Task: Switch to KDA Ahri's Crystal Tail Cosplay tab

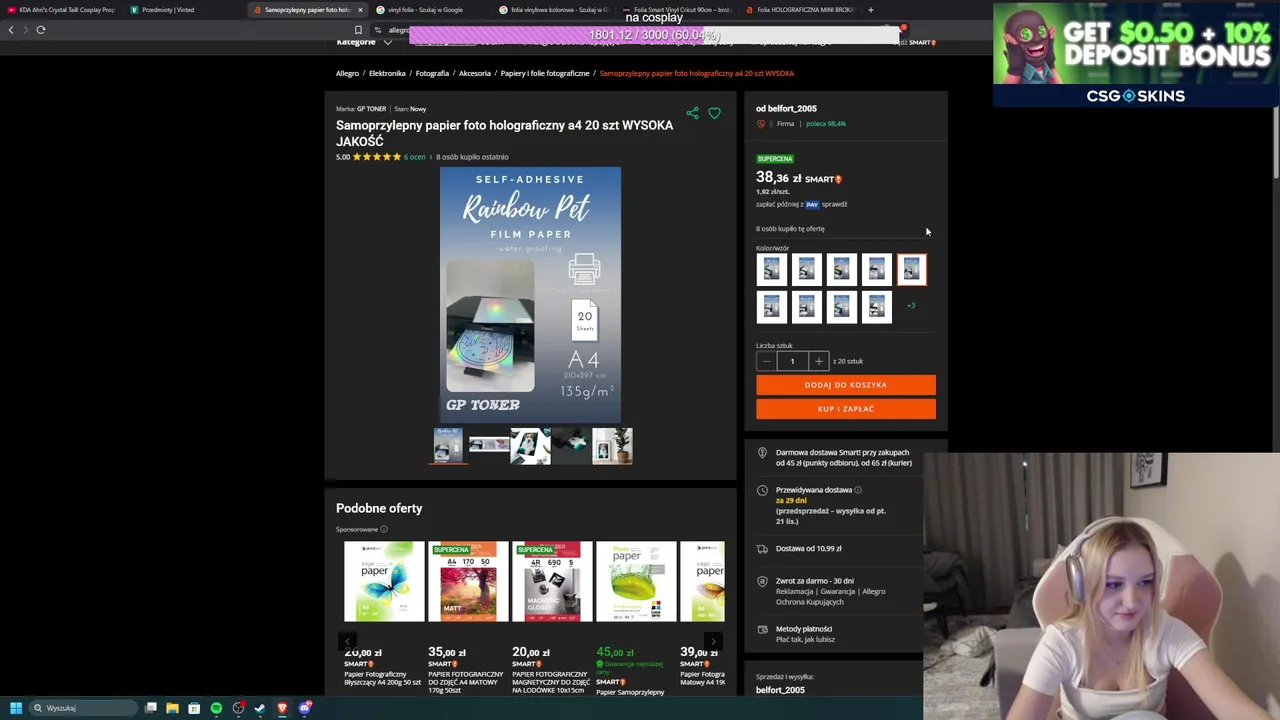Action: pyautogui.click(x=62, y=10)
